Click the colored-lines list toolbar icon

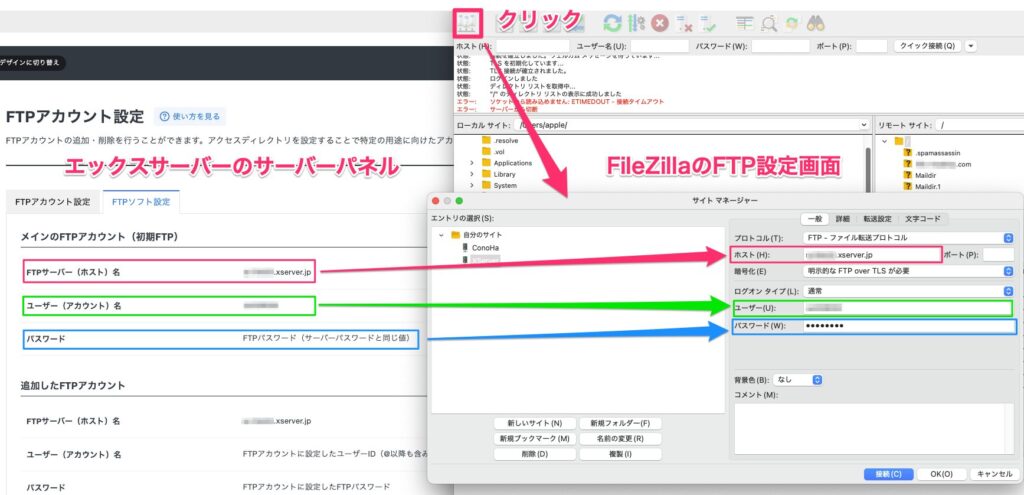(744, 24)
